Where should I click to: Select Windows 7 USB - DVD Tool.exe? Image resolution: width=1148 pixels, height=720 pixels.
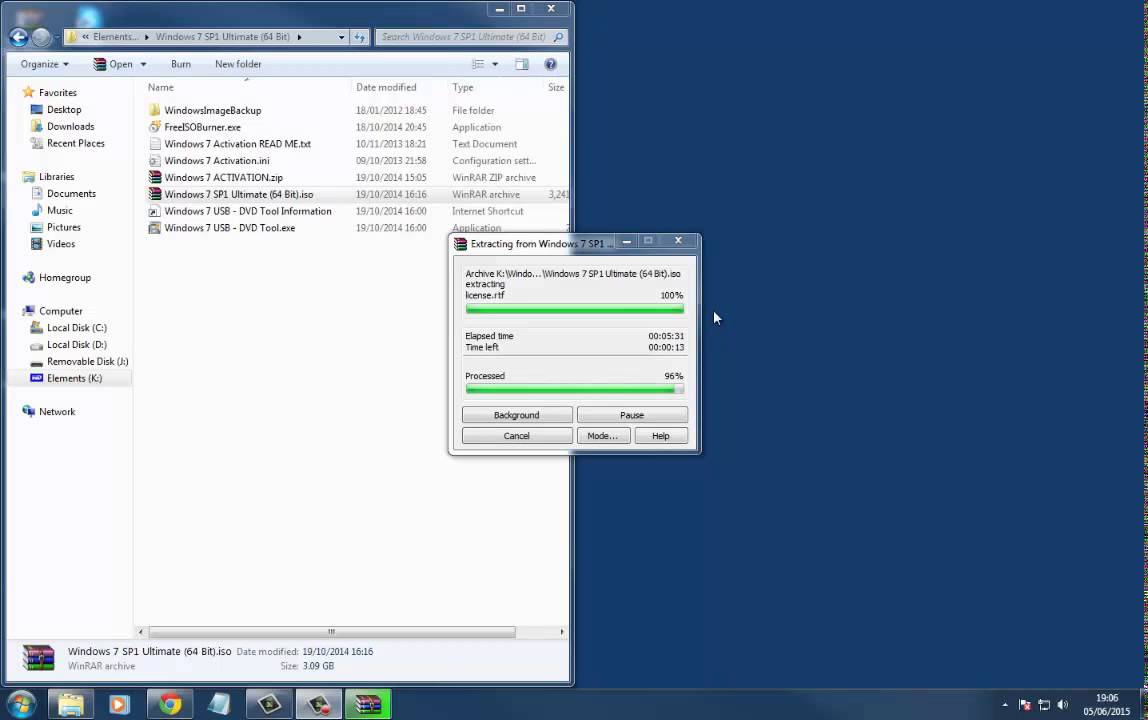[229, 229]
